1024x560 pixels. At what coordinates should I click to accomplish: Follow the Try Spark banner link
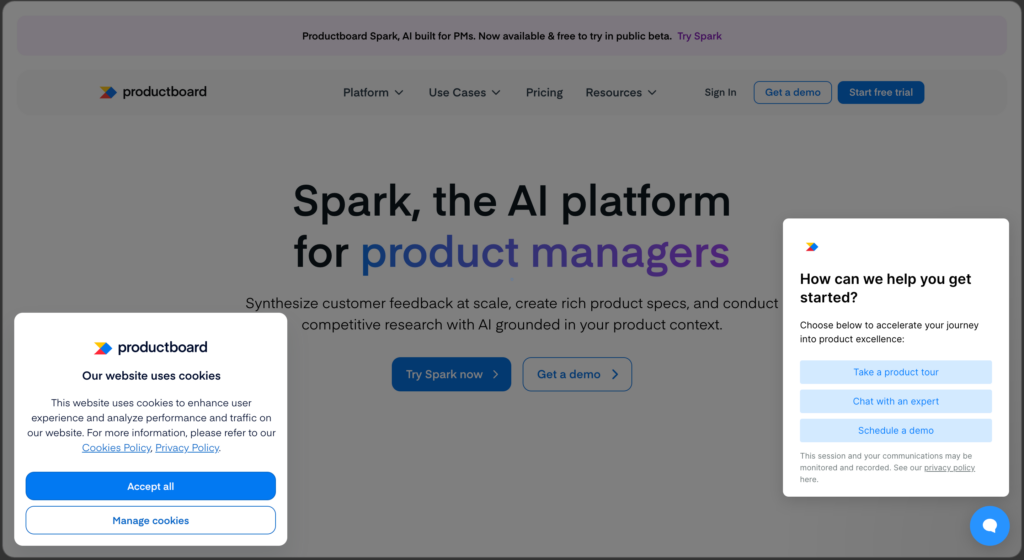point(699,36)
